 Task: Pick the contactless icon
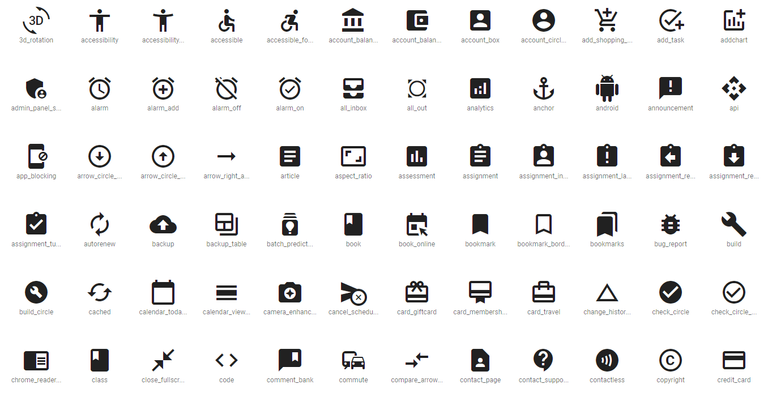(607, 360)
